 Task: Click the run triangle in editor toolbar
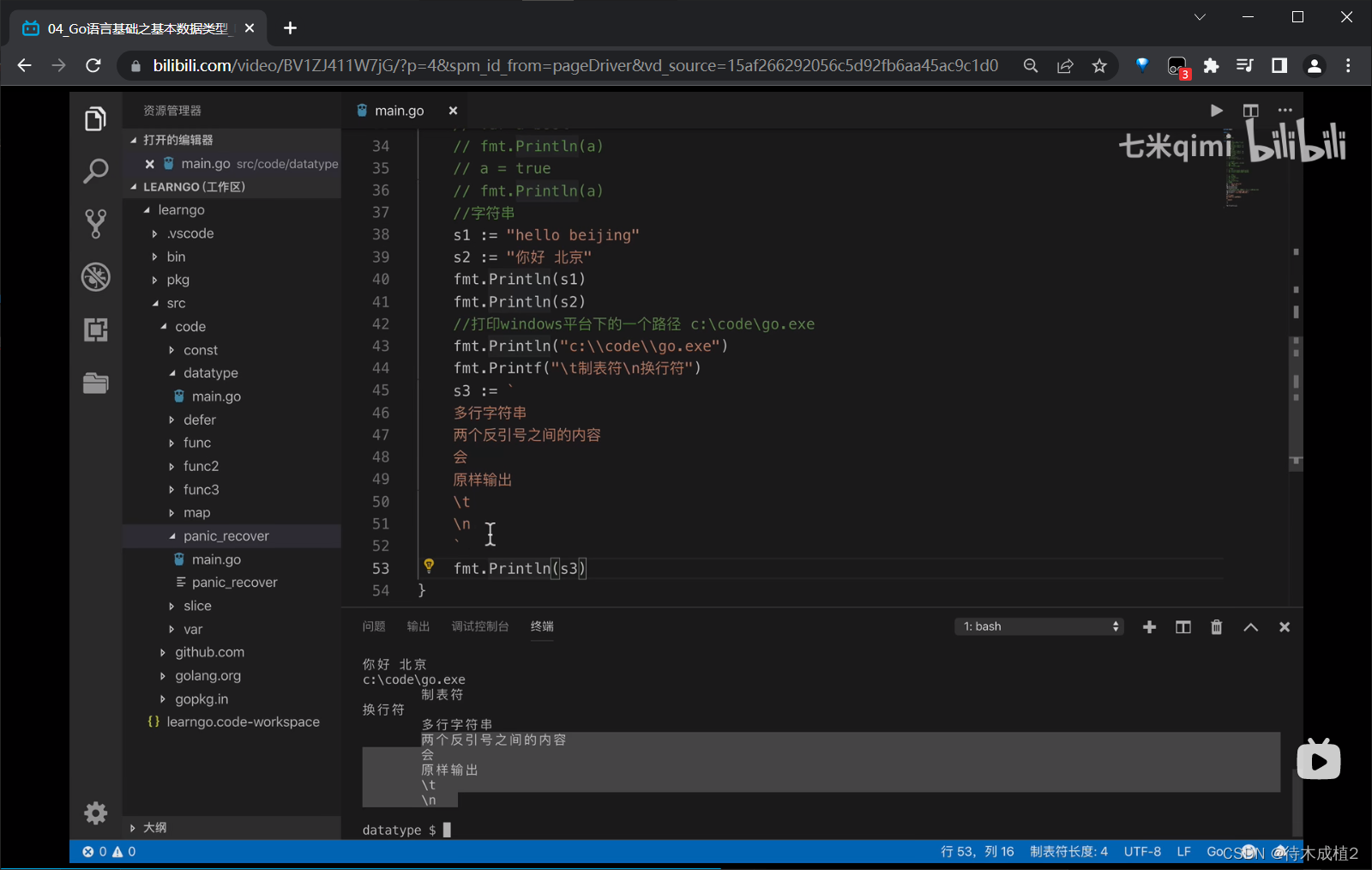tap(1216, 111)
